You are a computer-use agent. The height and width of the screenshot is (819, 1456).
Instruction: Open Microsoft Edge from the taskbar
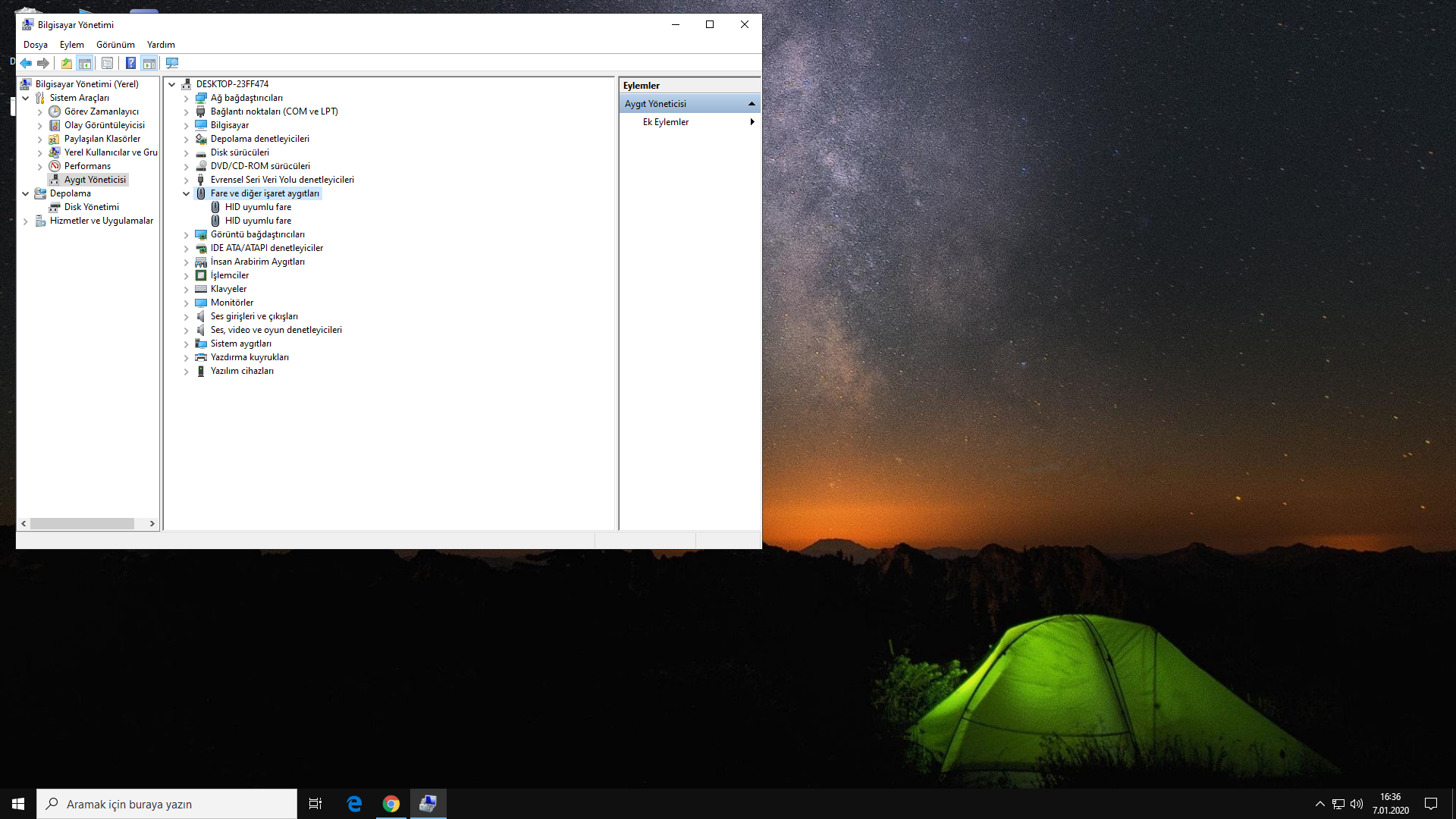tap(354, 804)
